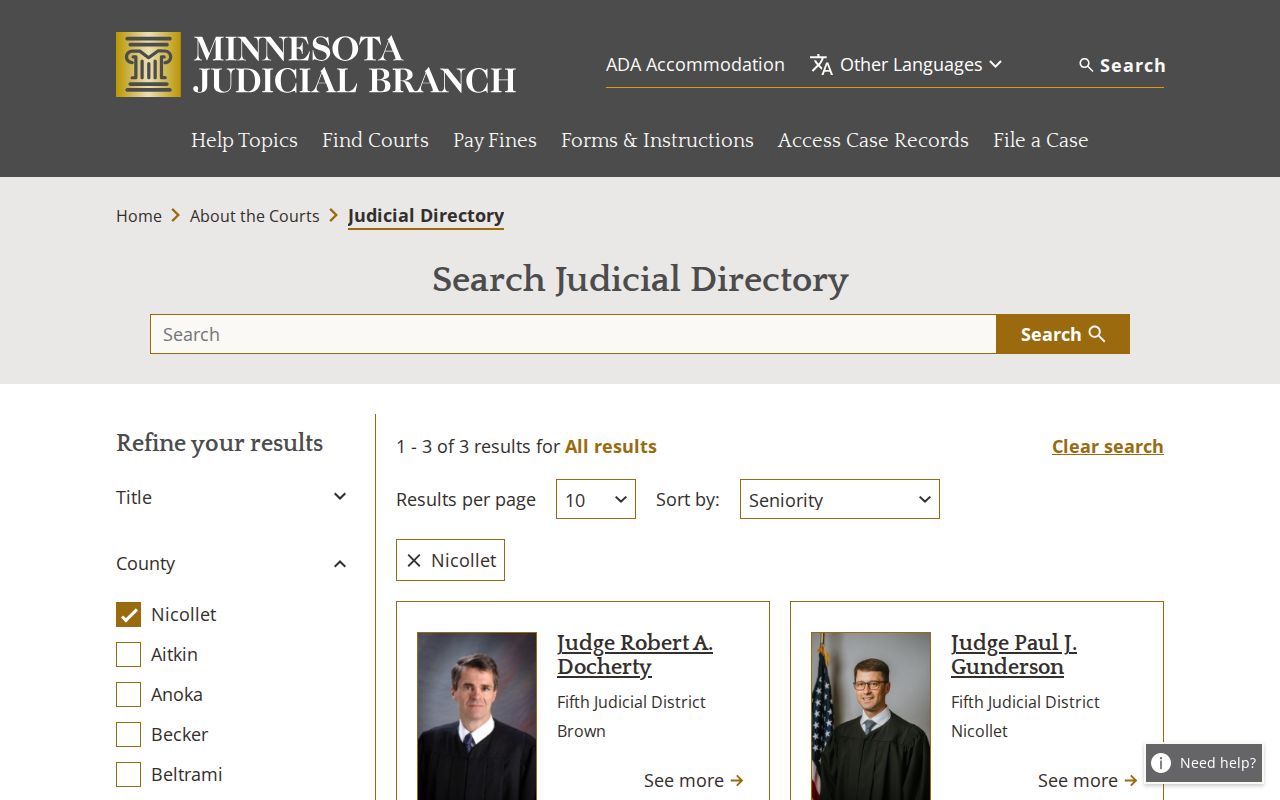Viewport: 1280px width, 800px height.
Task: Uncheck the Nicollet county checkbox
Action: (x=128, y=614)
